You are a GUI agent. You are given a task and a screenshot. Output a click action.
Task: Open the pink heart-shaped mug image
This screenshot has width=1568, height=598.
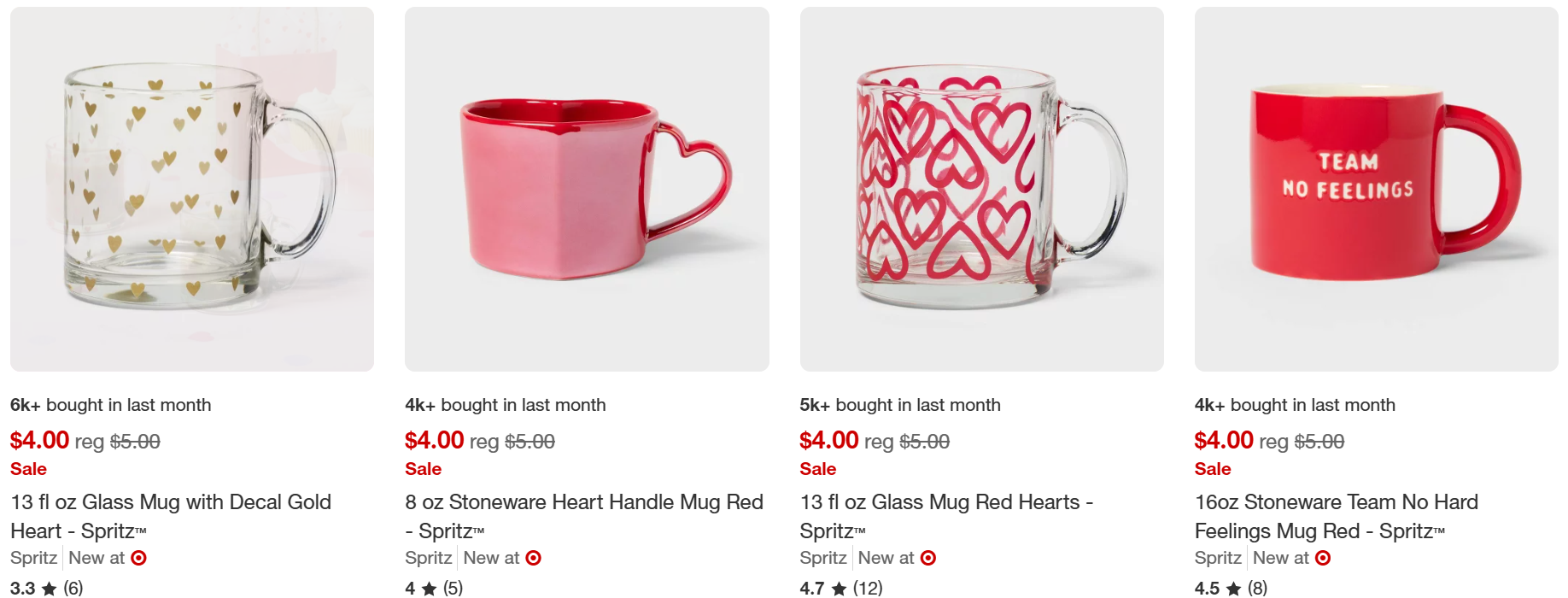587,189
